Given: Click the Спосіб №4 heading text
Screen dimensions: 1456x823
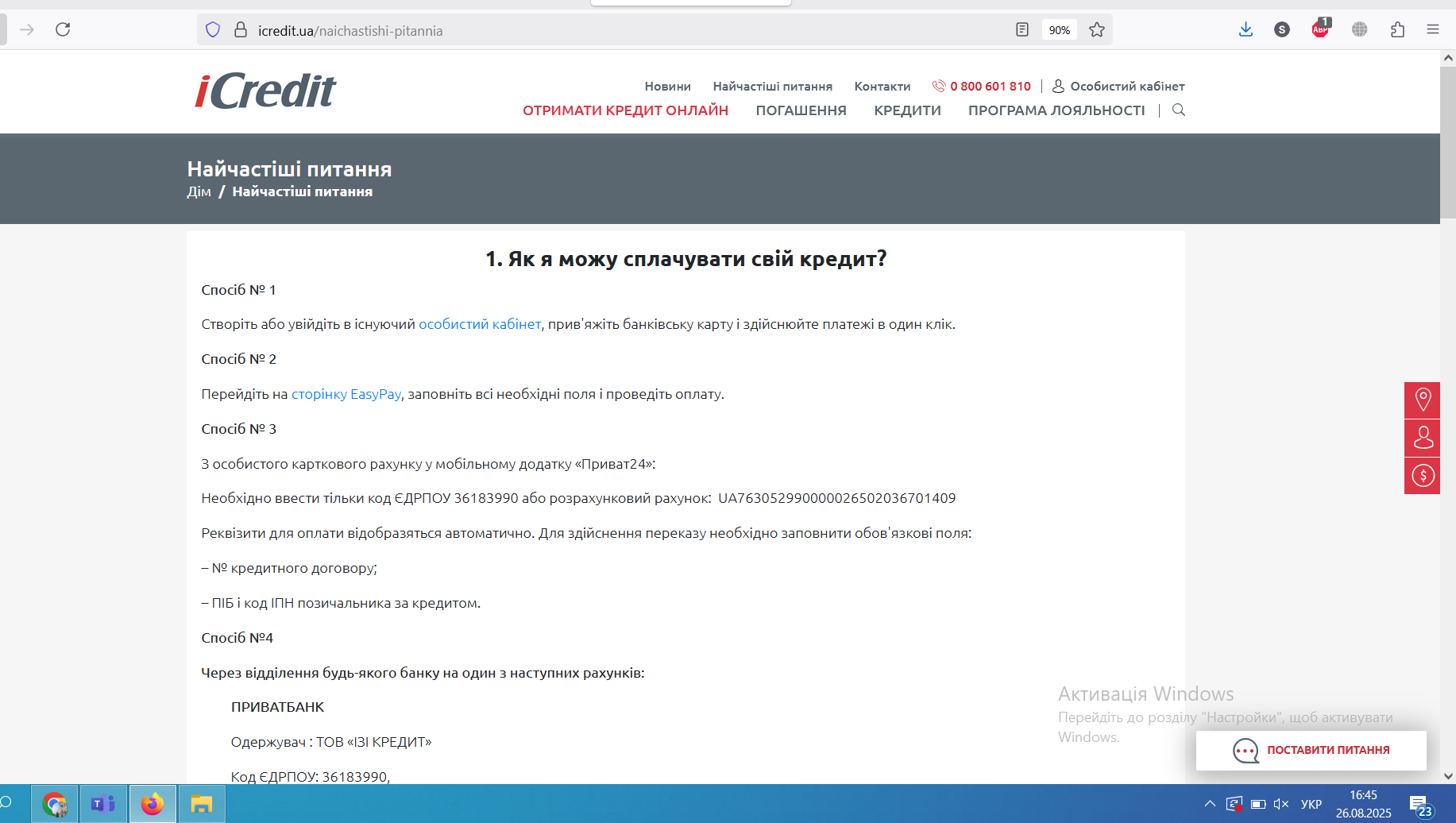Looking at the screenshot, I should point(237,638).
